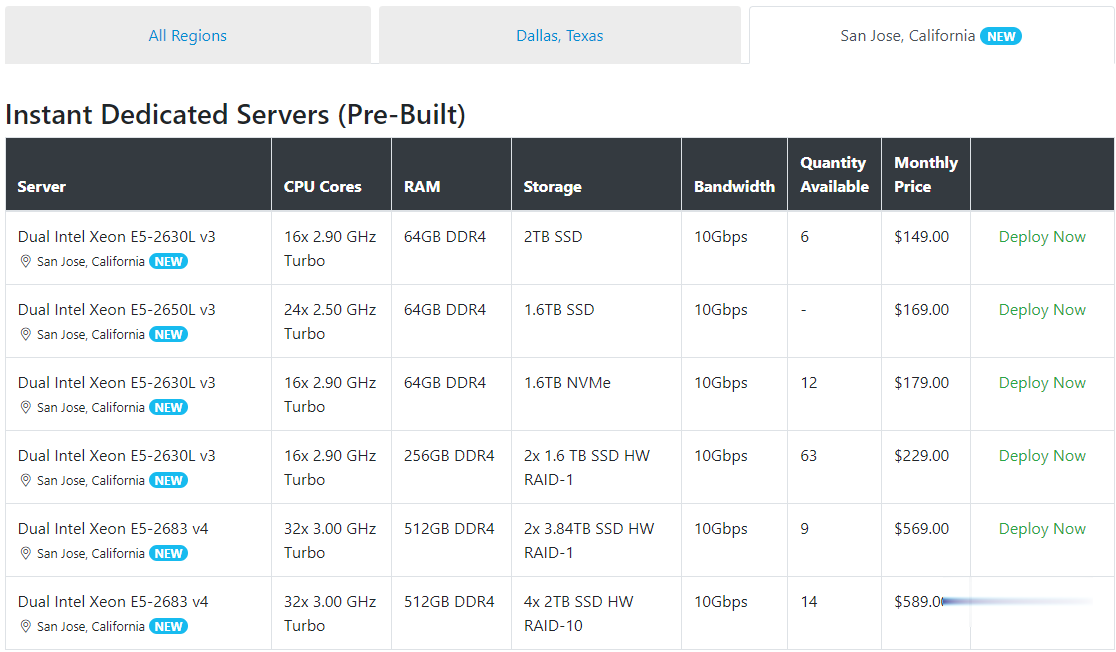
Task: Click Deploy Now for the $179.00 NVMe server
Action: pos(1042,383)
